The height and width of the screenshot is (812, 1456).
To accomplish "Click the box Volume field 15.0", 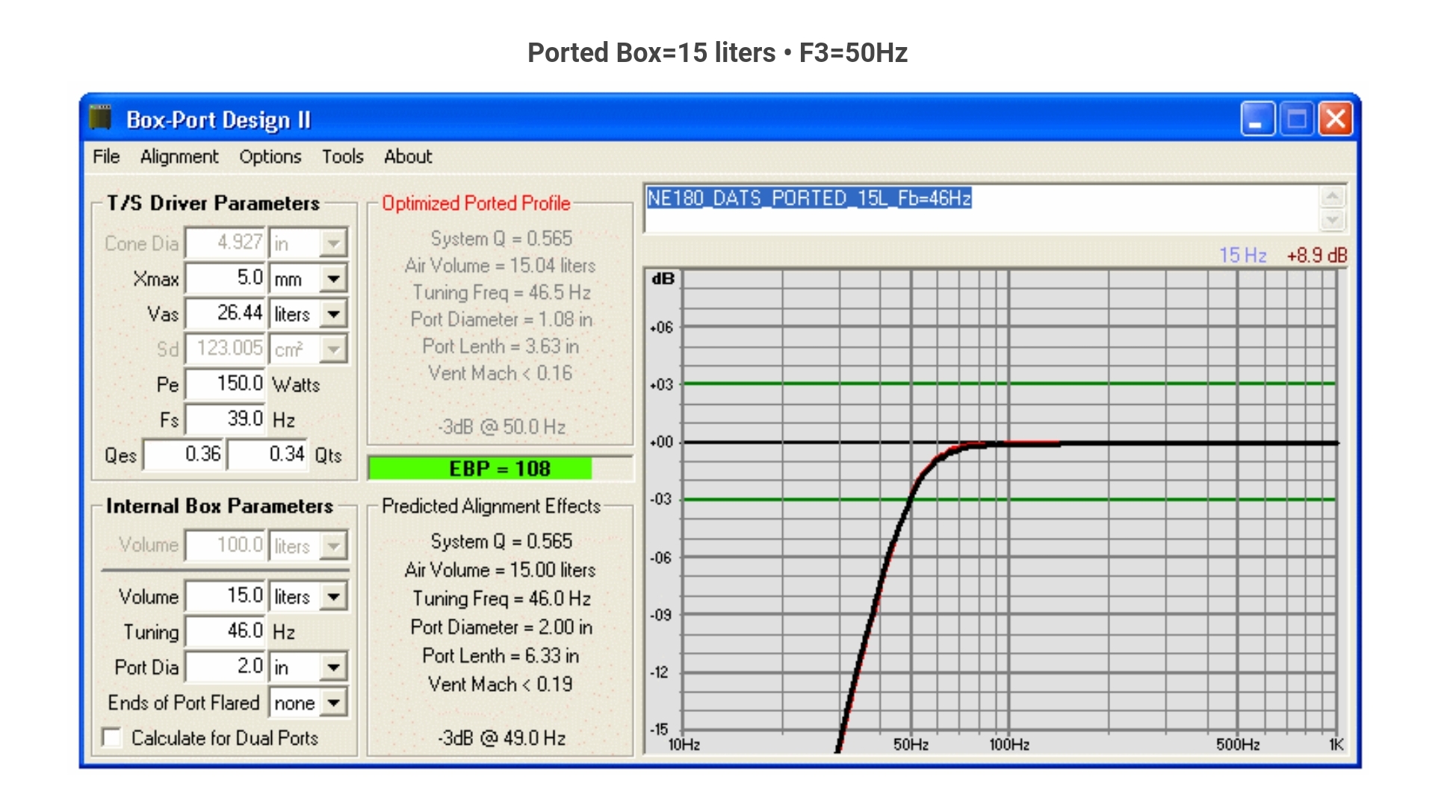I will click(226, 595).
